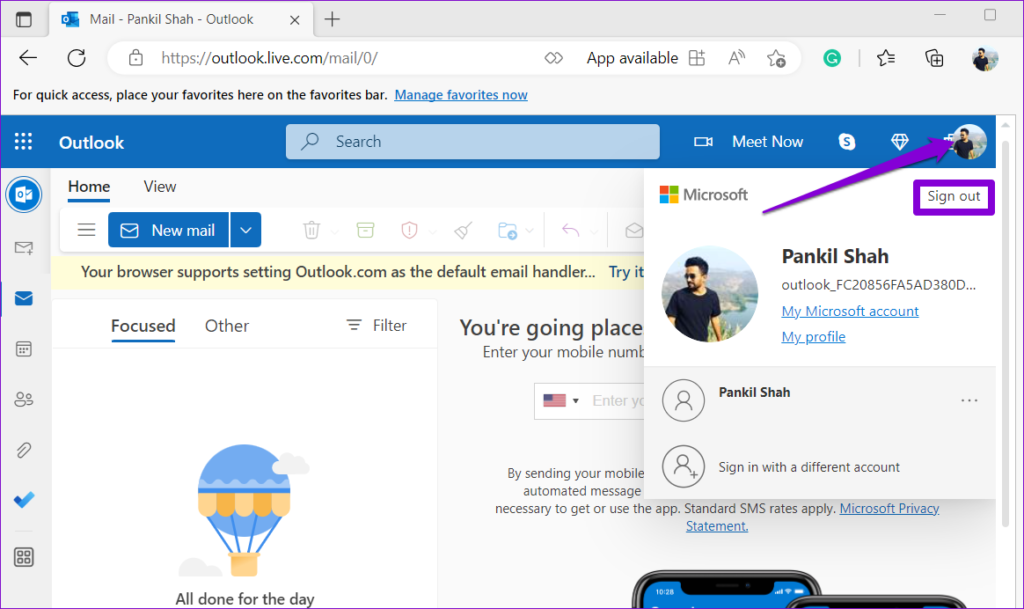Delete the email with the trash icon
This screenshot has width=1024, height=609.
pos(310,229)
